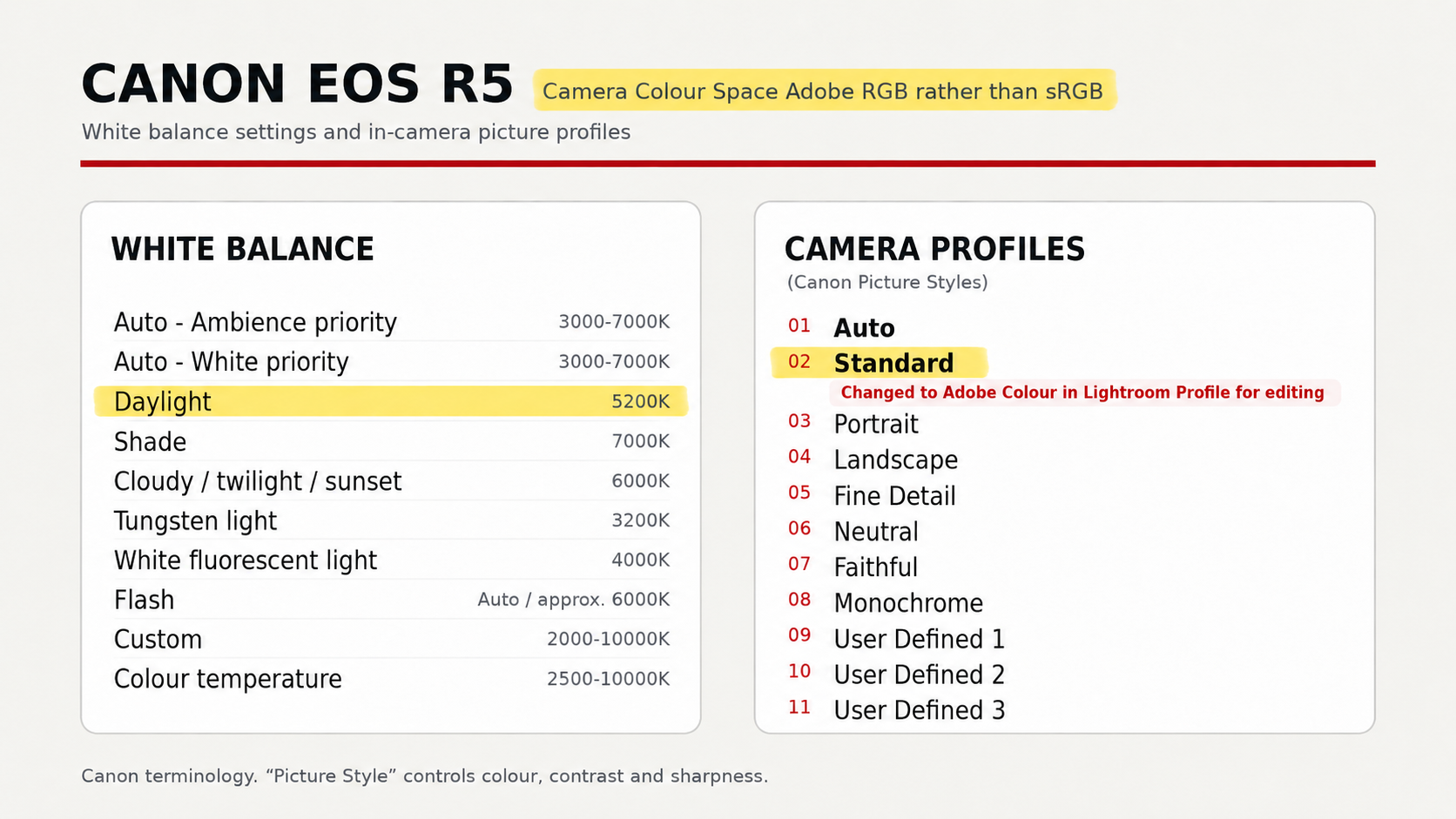Select the 'Flash' white balance row

[x=391, y=600]
